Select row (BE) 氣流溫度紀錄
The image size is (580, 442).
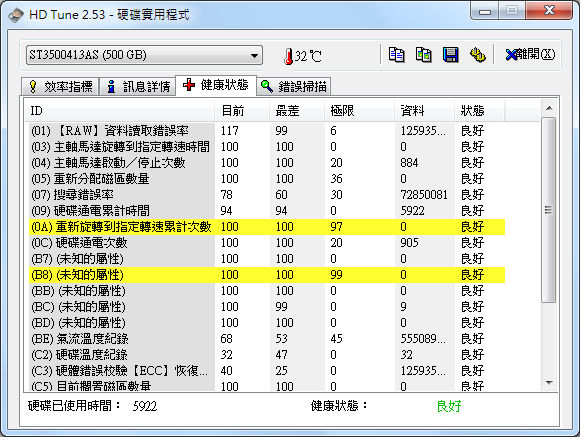[x=267, y=339]
